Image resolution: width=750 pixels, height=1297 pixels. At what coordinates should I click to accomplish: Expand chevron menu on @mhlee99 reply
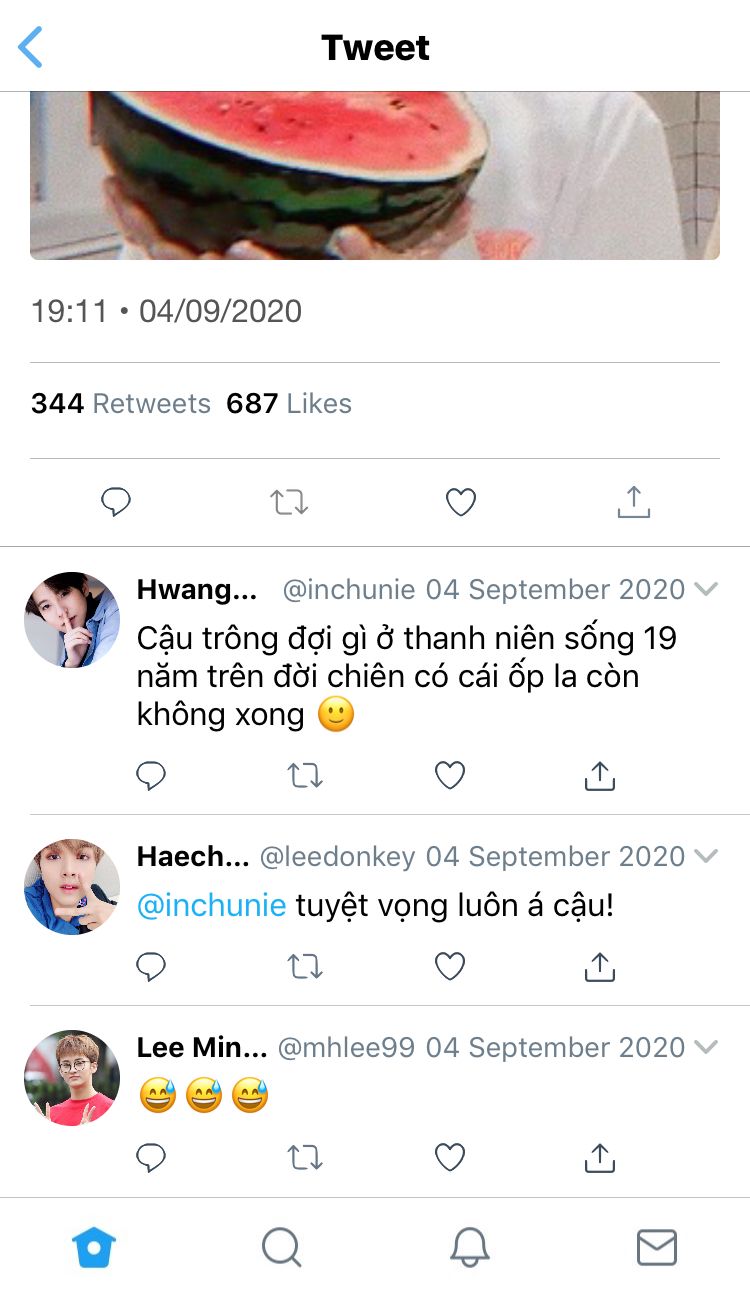click(x=706, y=1047)
